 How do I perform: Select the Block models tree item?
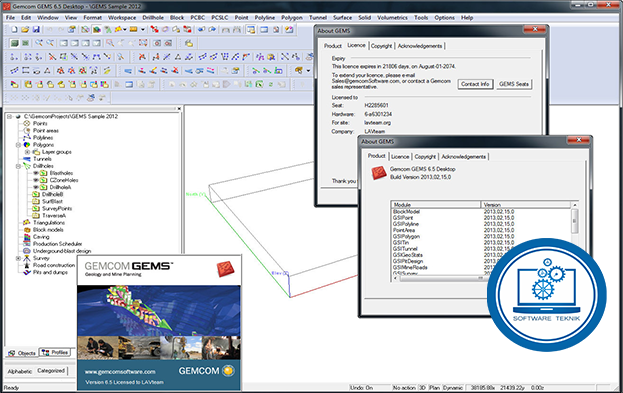click(48, 230)
